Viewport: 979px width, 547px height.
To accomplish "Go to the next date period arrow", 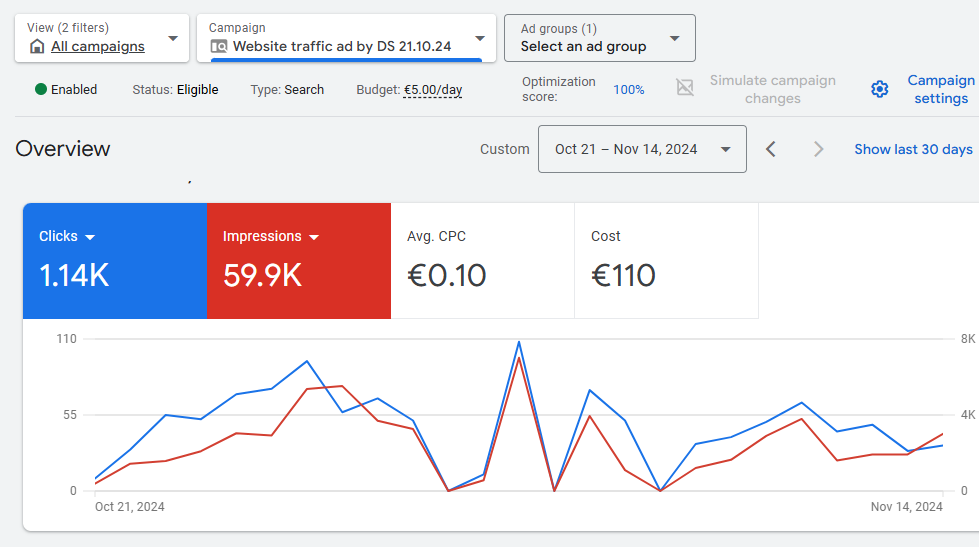I will click(819, 149).
